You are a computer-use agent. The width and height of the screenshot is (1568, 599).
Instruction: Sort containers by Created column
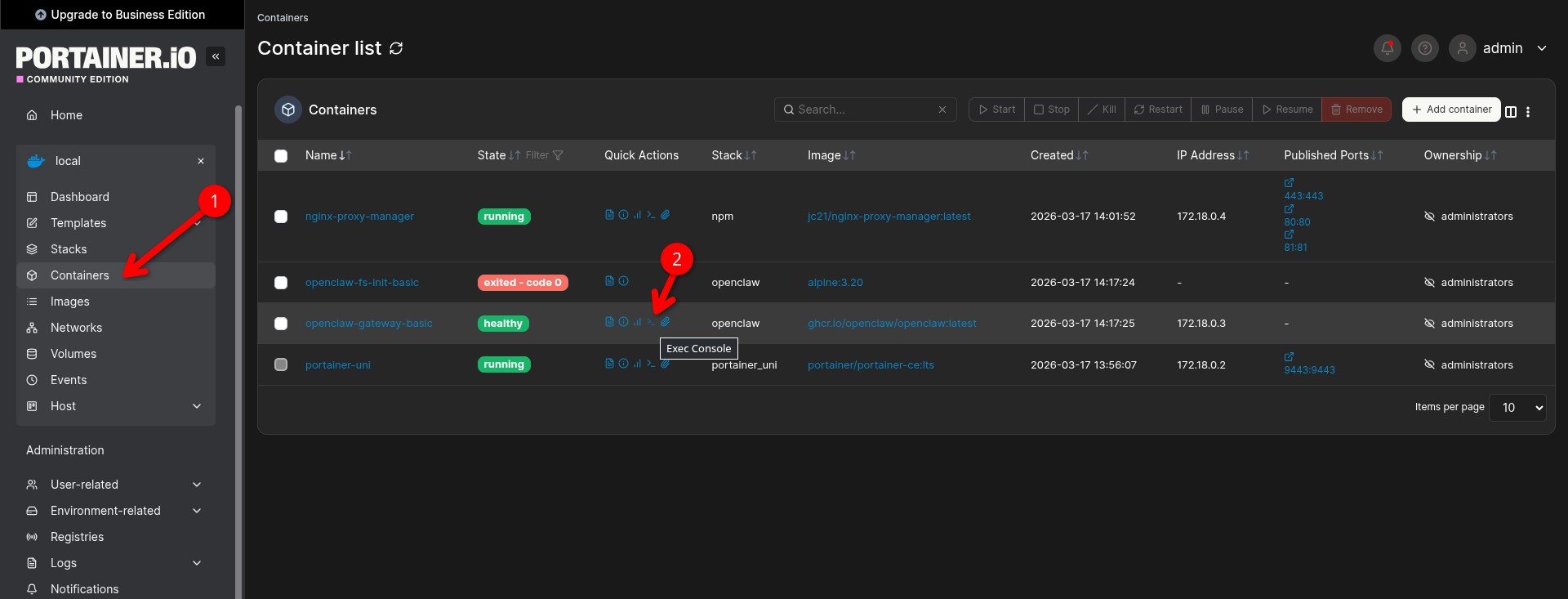[x=1059, y=155]
